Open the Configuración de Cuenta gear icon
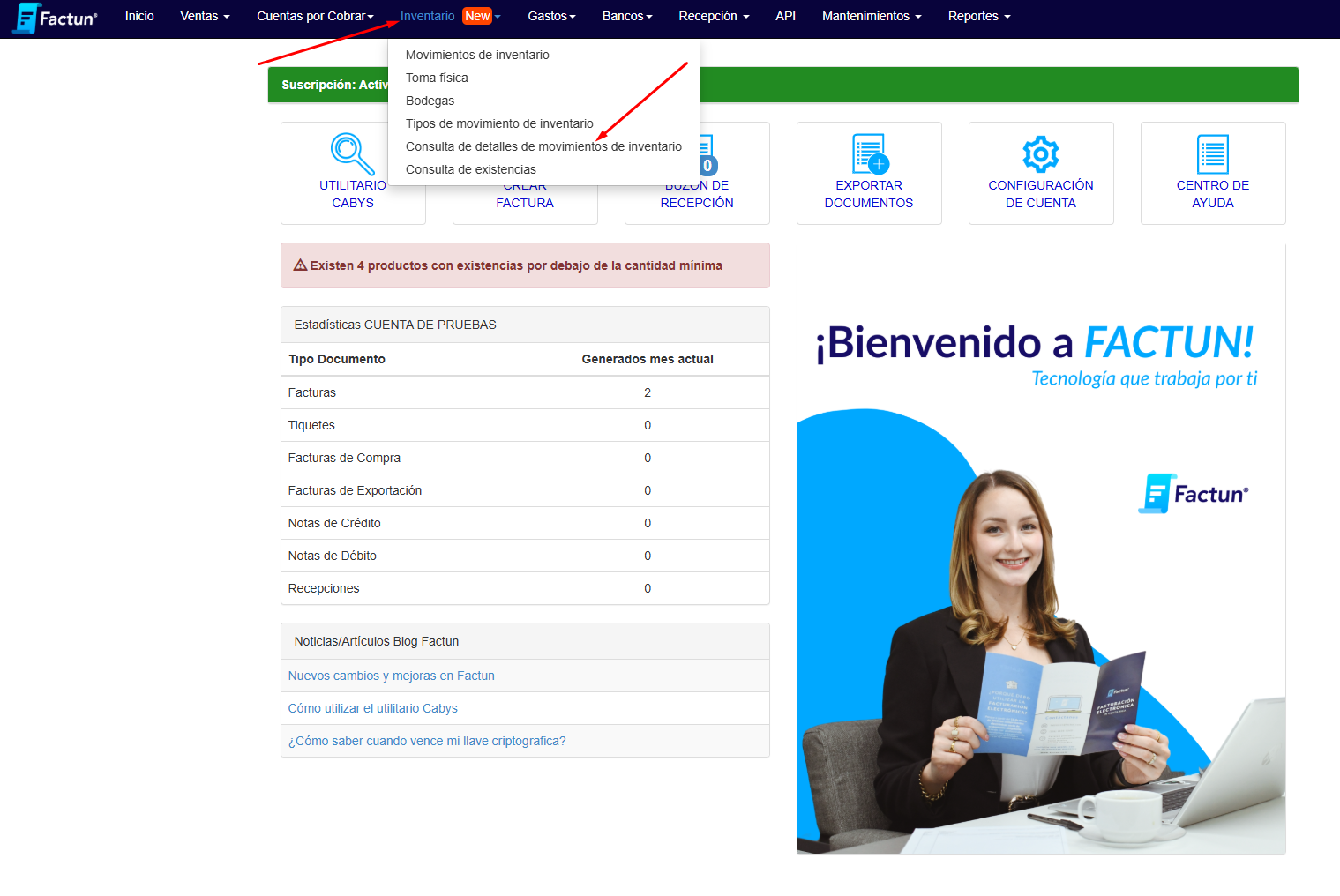The width and height of the screenshot is (1340, 896). tap(1041, 154)
